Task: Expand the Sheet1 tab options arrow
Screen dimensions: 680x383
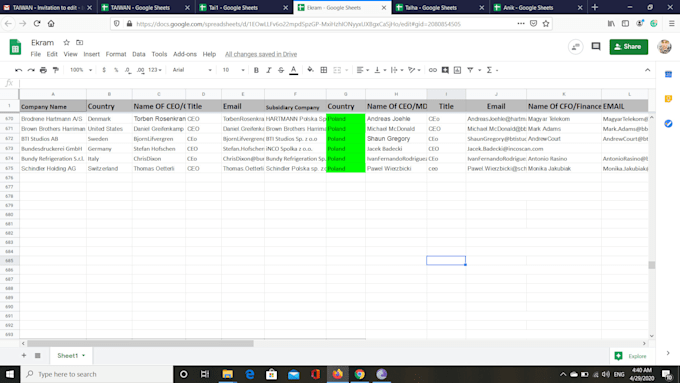Action: click(84, 356)
